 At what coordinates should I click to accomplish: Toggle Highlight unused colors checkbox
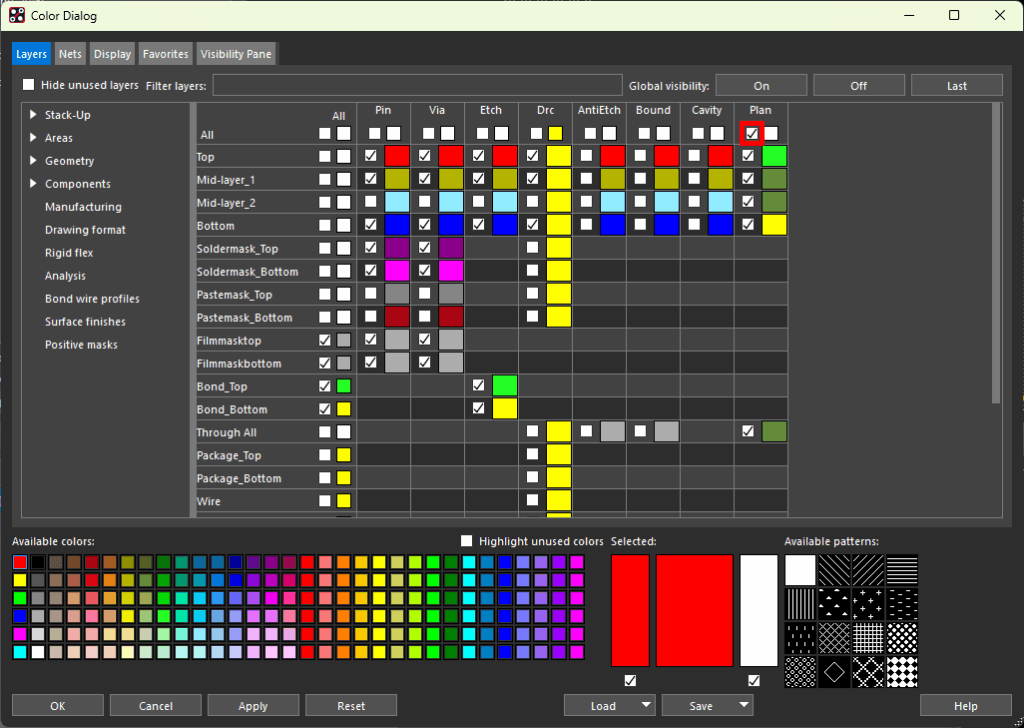466,541
